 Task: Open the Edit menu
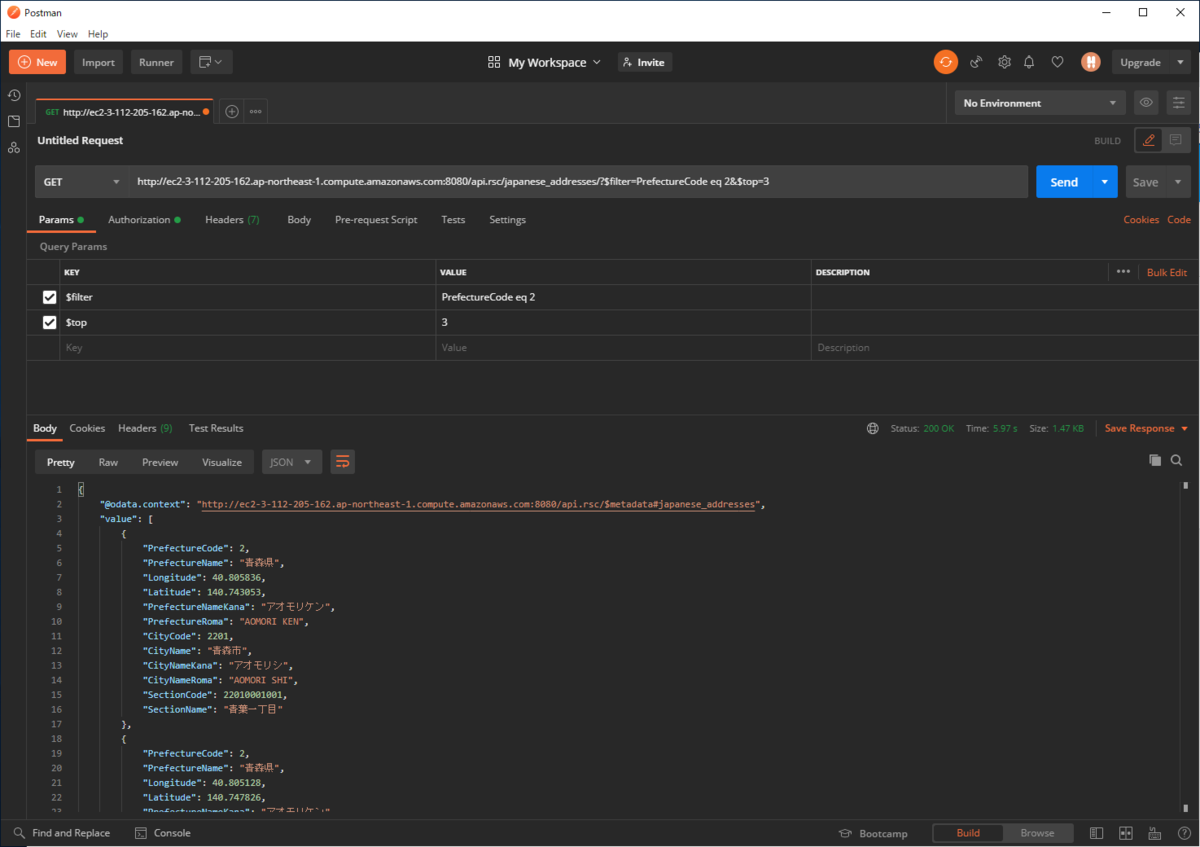click(x=39, y=34)
